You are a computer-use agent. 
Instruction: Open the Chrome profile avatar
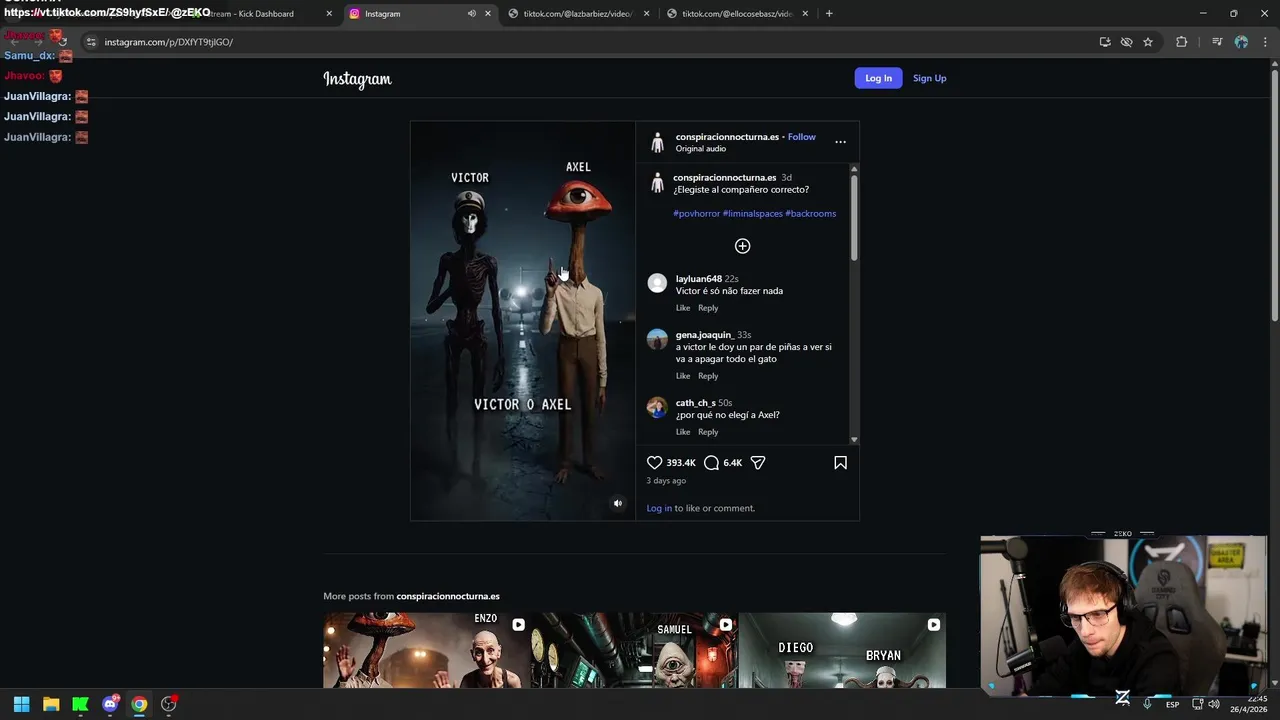(1241, 42)
